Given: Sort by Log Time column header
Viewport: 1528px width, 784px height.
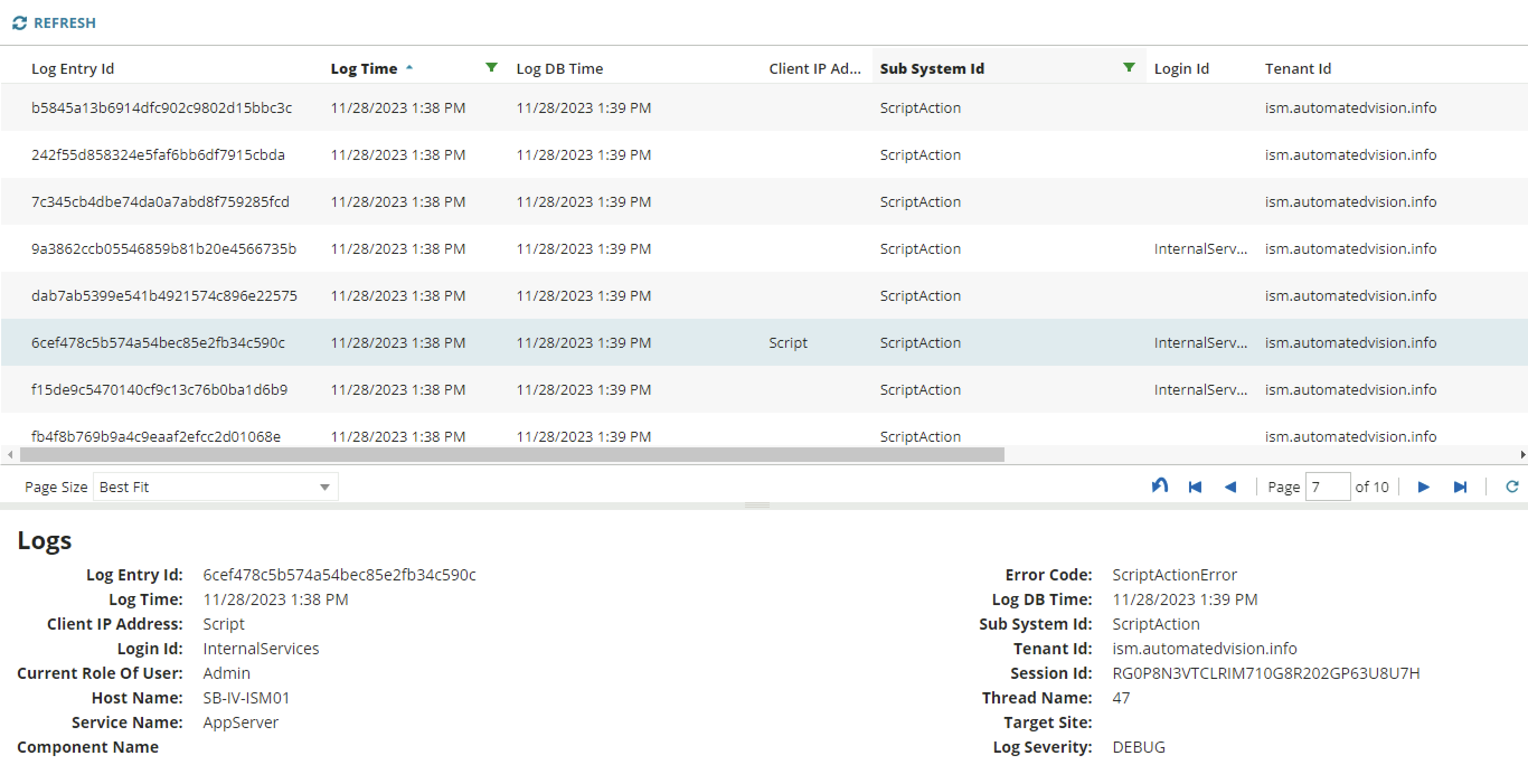Looking at the screenshot, I should click(x=364, y=68).
